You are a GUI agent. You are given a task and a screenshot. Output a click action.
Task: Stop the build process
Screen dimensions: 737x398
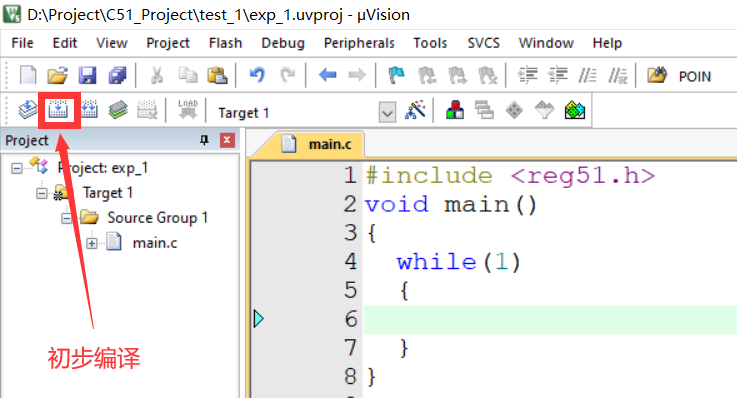(147, 110)
